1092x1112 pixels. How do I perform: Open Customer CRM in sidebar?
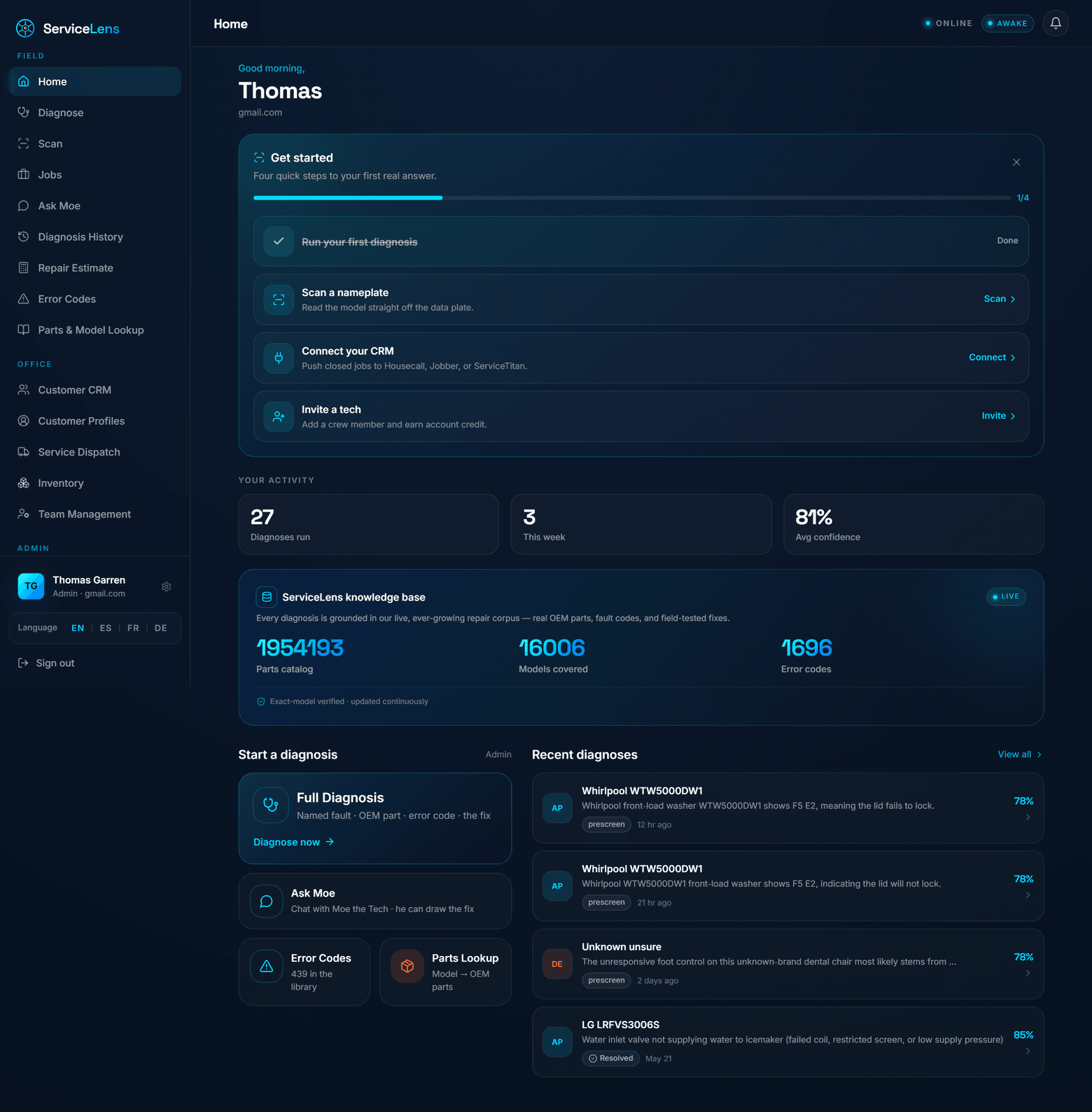(94, 390)
